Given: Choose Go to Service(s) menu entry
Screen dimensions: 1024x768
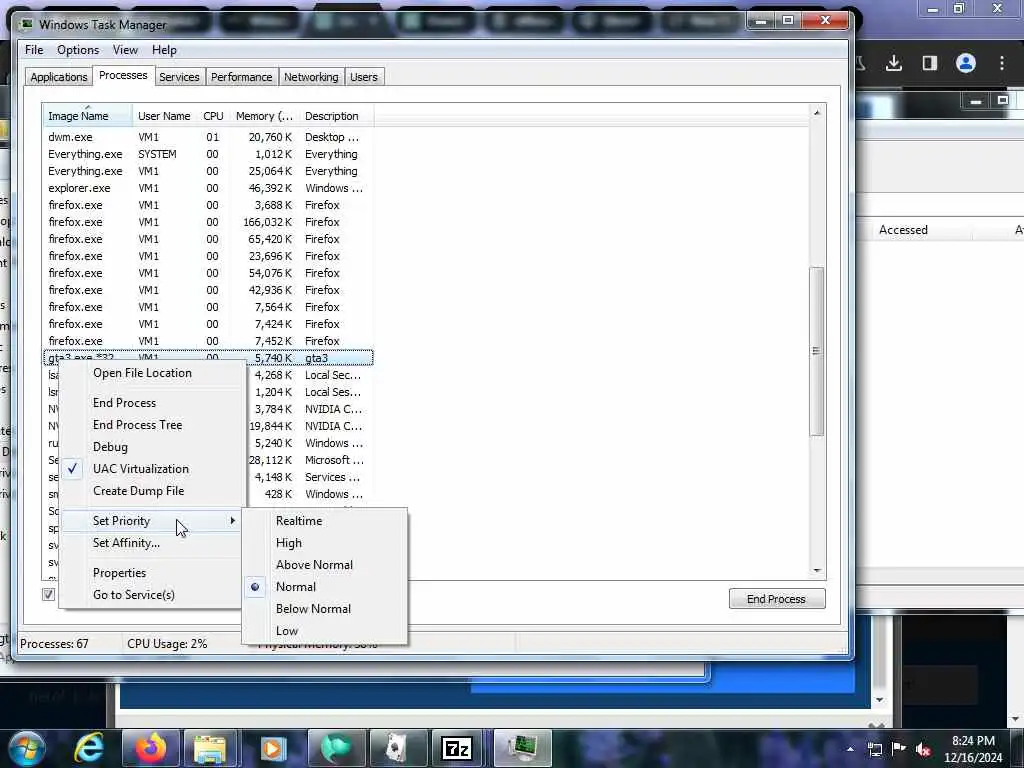Looking at the screenshot, I should pos(133,595).
